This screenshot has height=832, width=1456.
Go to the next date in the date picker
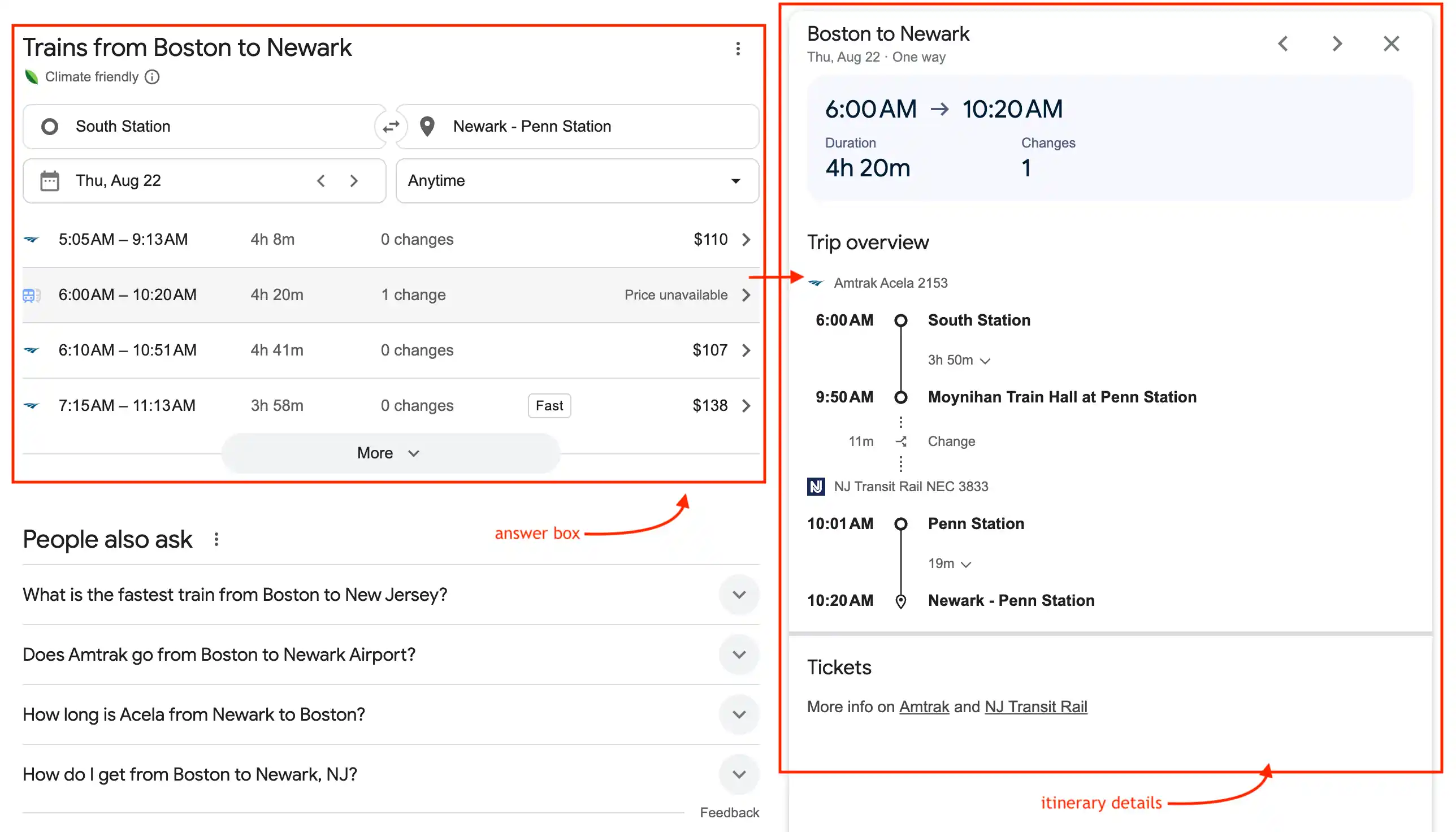(354, 180)
